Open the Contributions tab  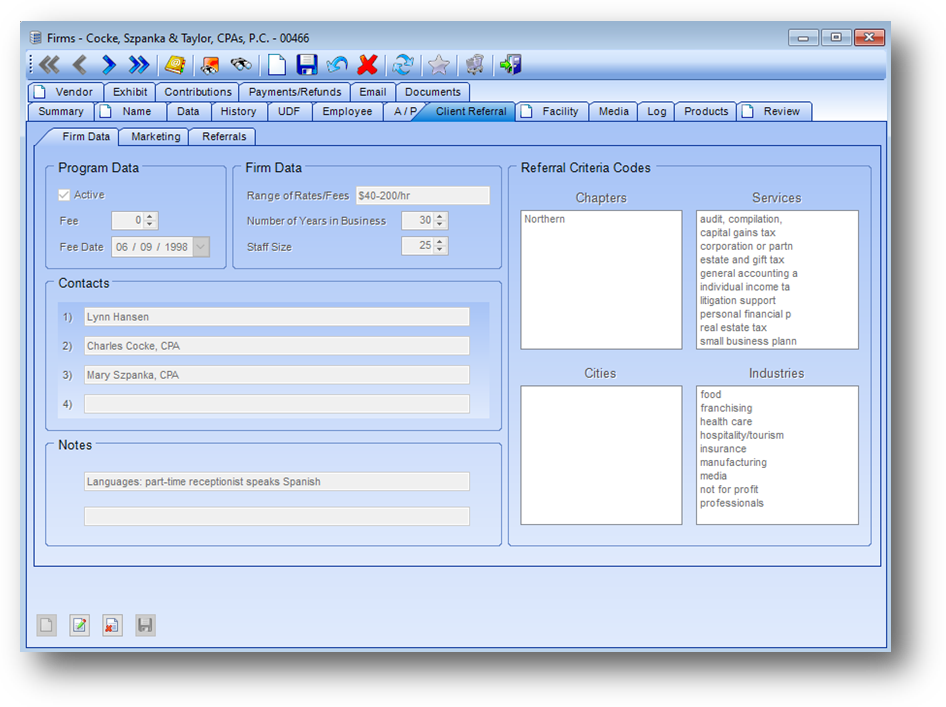[198, 92]
